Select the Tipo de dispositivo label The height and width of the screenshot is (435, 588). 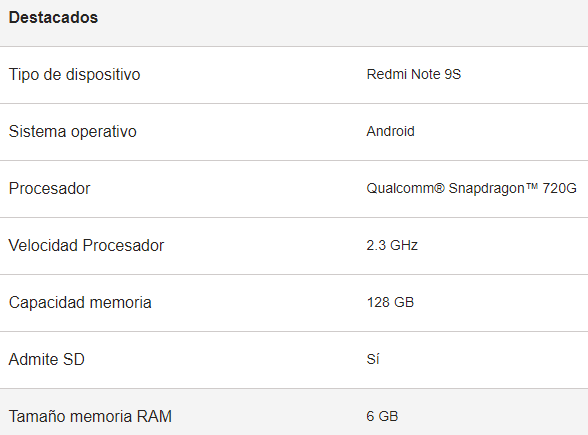click(74, 75)
